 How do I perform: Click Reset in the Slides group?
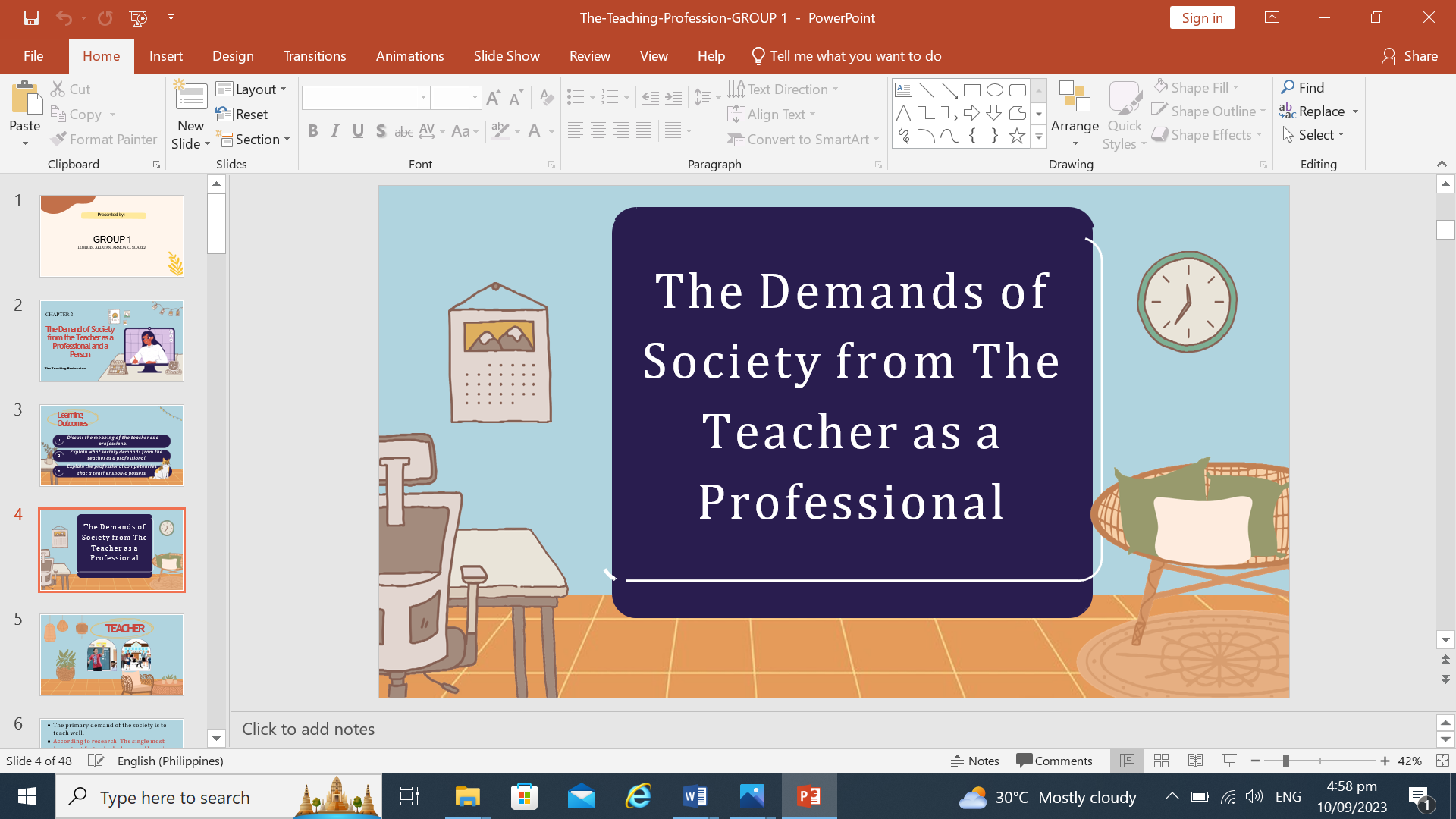pyautogui.click(x=242, y=114)
